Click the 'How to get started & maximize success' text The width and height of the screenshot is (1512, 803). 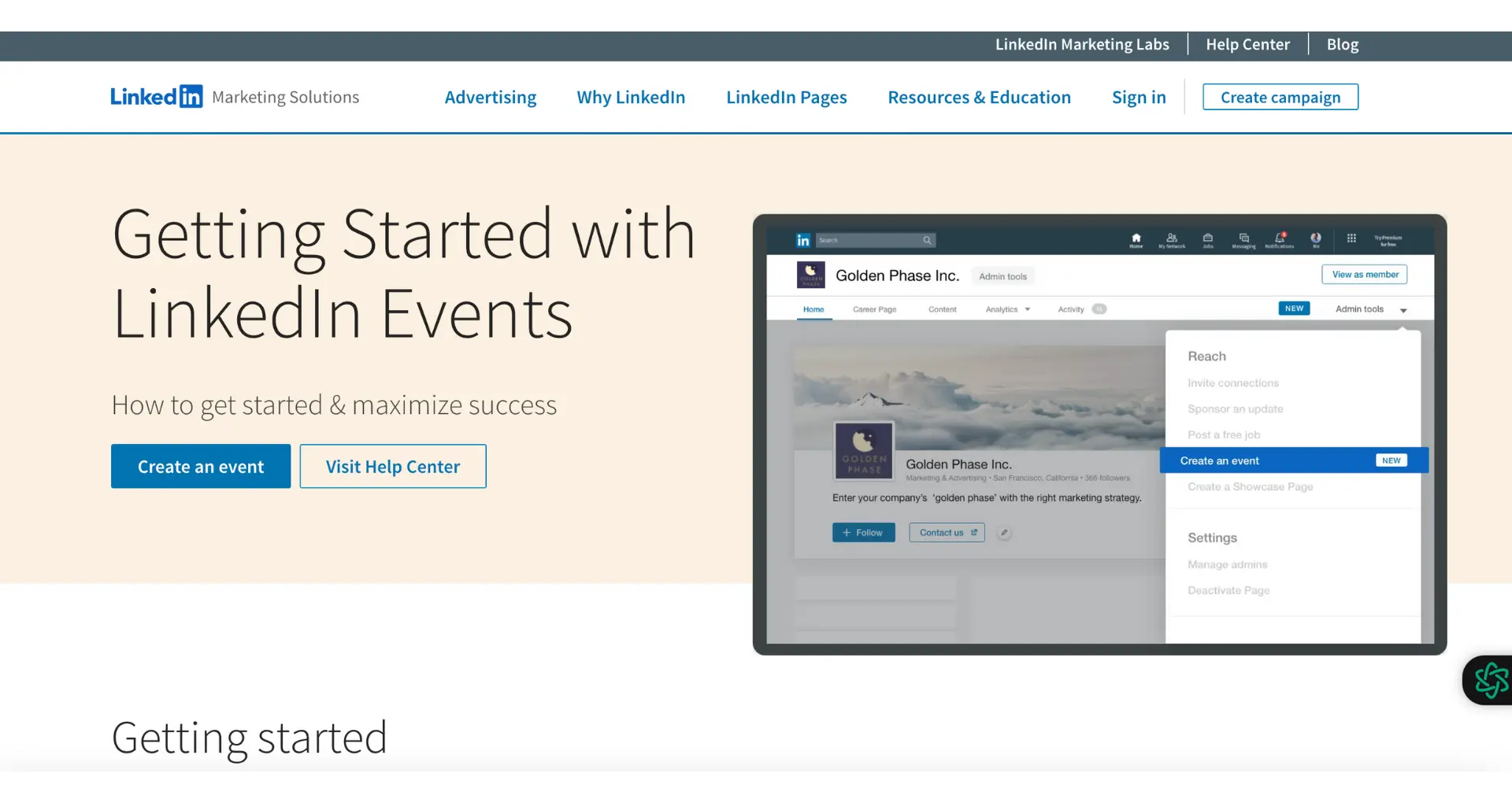(x=334, y=405)
